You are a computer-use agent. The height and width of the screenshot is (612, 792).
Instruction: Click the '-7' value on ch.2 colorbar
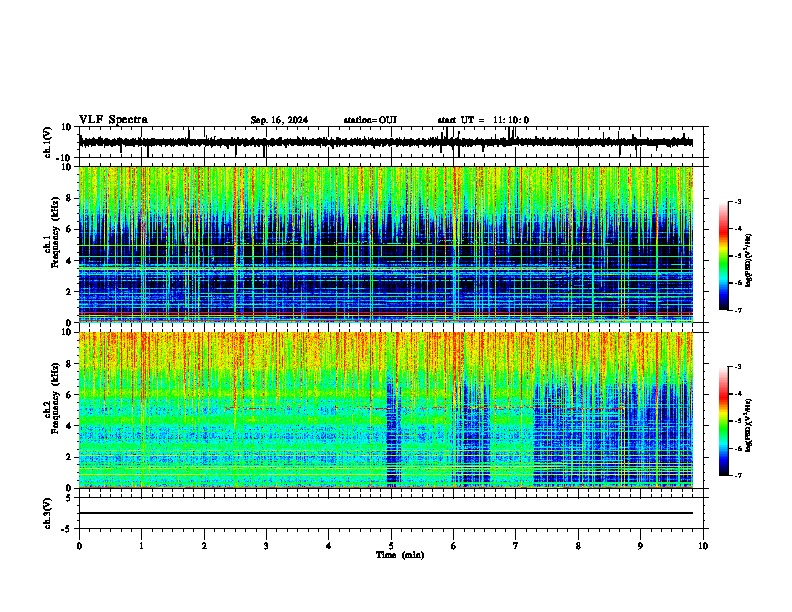pyautogui.click(x=737, y=475)
